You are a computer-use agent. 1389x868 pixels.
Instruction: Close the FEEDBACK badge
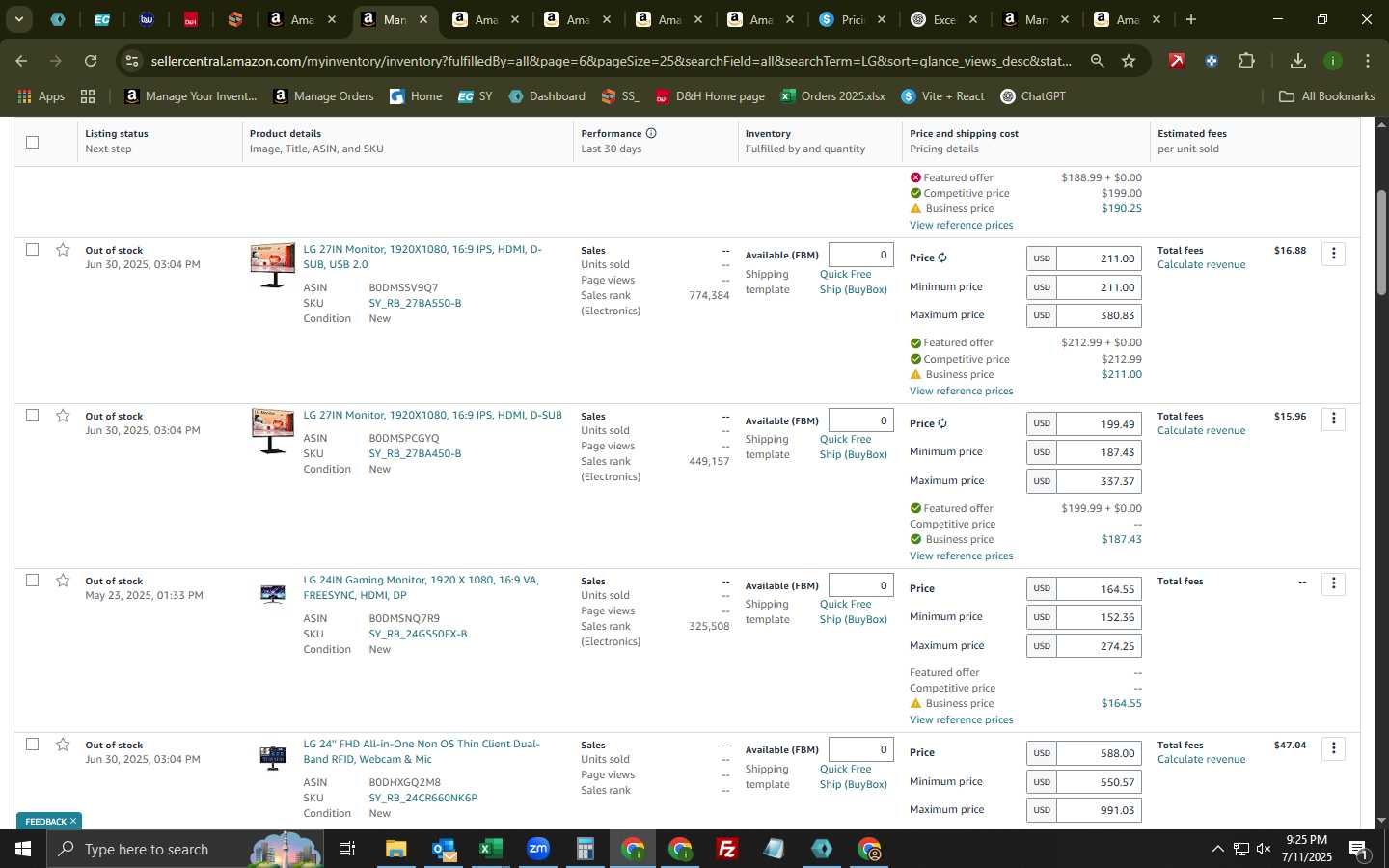(x=72, y=821)
